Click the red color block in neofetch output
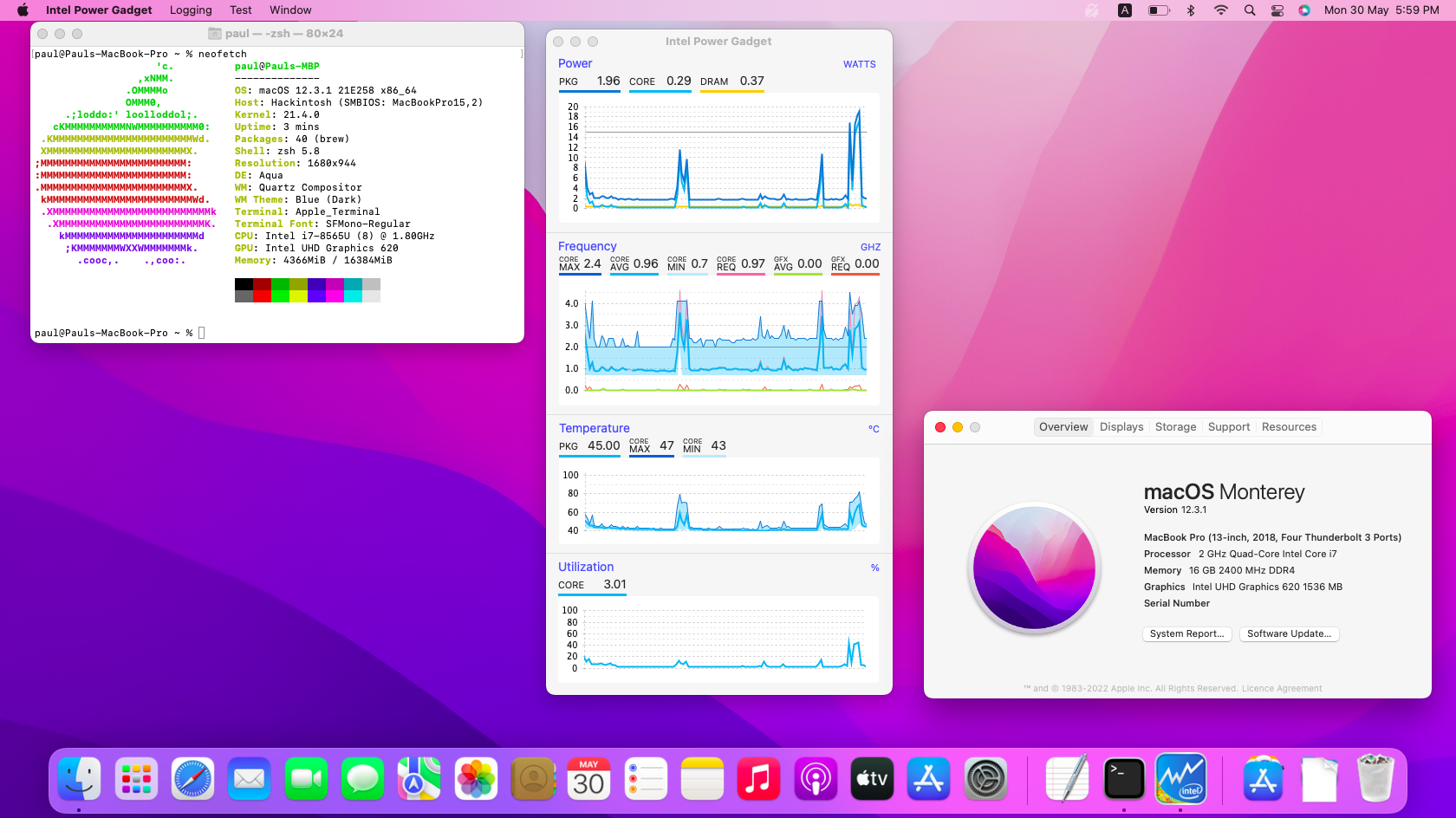1456x818 pixels. click(x=262, y=296)
